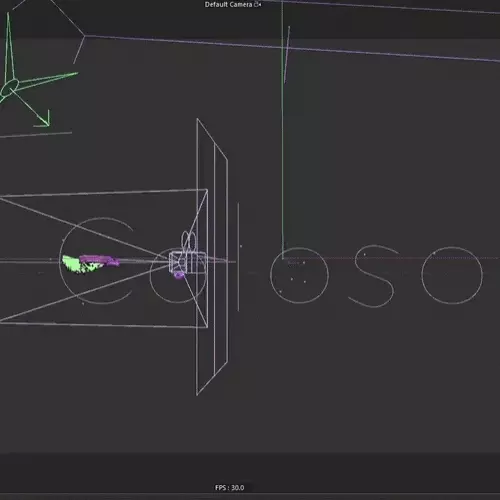This screenshot has width=500, height=500.
Task: Select the purple geometry inside the frustum
Action: click(x=99, y=260)
